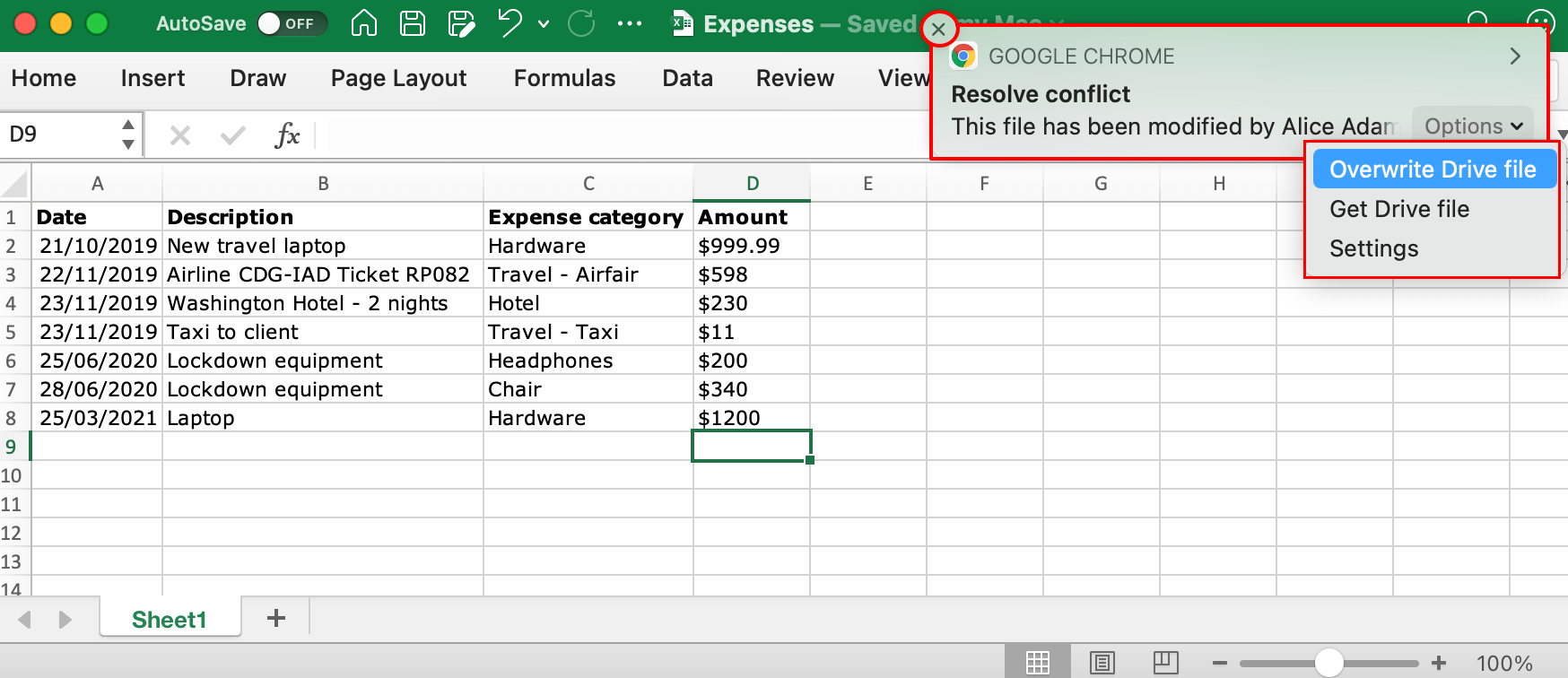Click the Save As pencil-disk icon
Viewport: 1568px width, 678px height.
461,23
